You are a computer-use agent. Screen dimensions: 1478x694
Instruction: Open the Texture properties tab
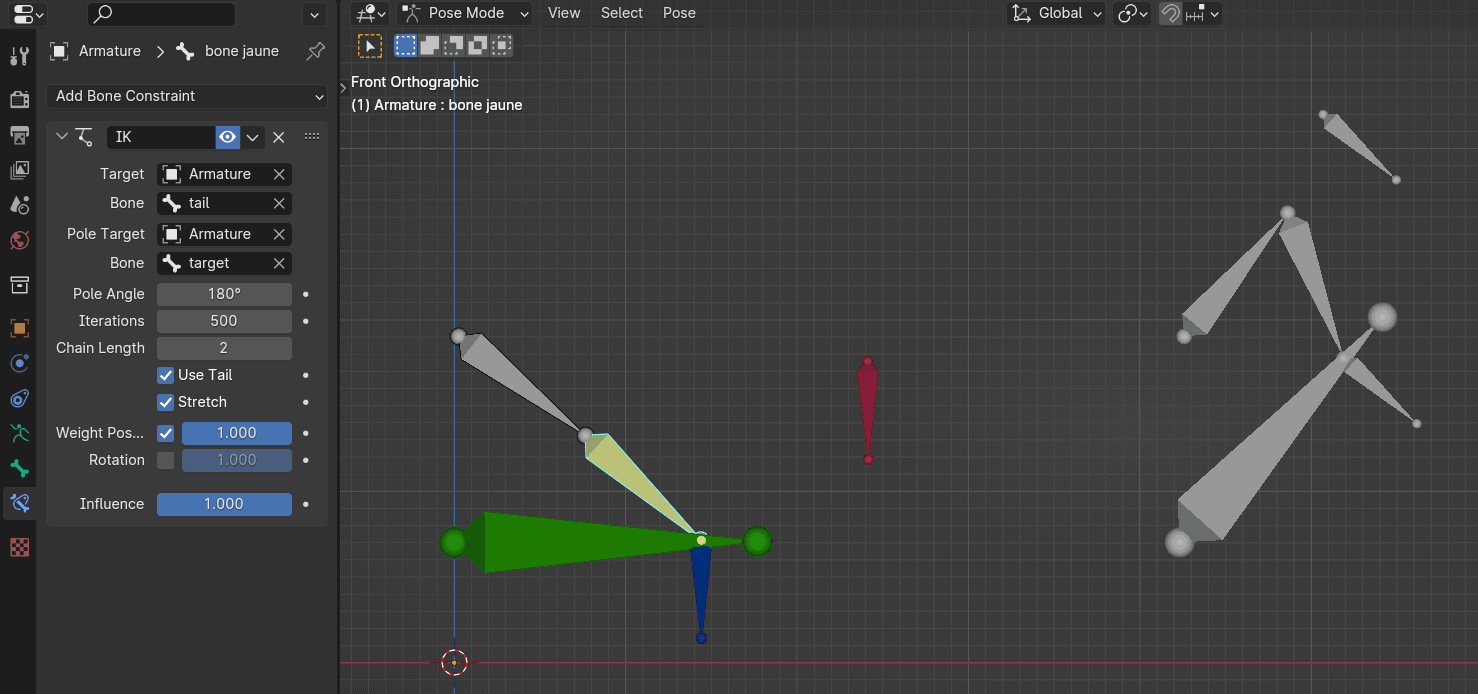[19, 547]
